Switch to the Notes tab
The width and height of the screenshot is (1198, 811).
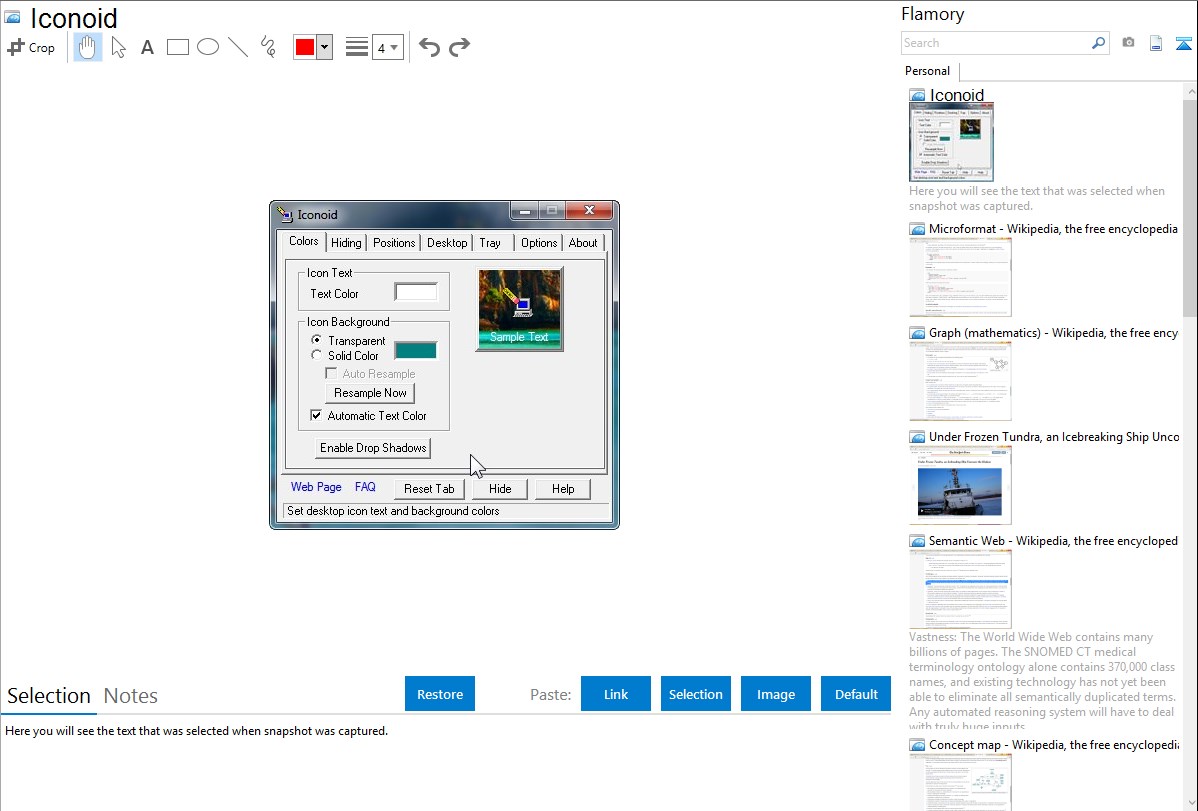(x=131, y=696)
